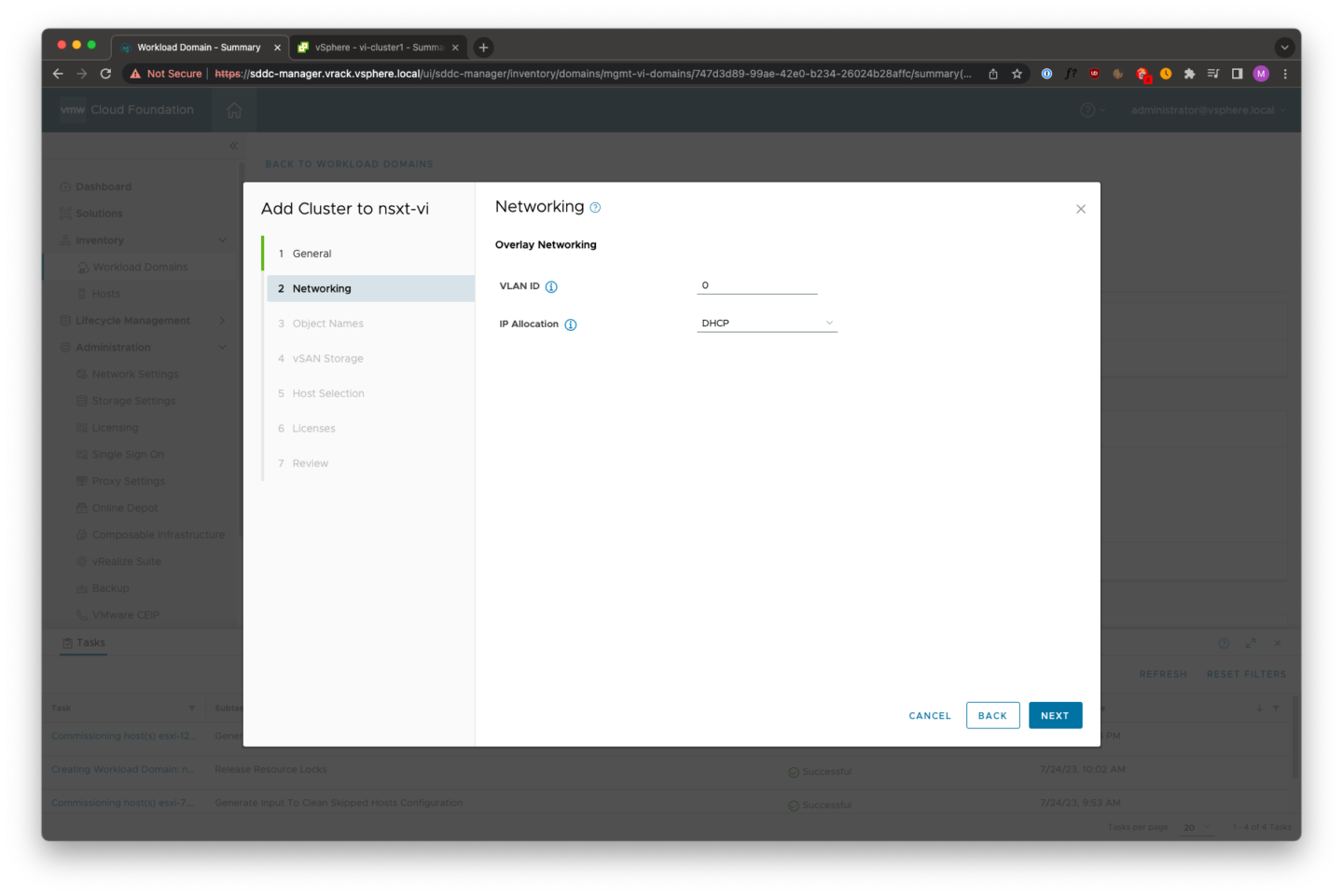Select the General wizard step
The image size is (1343, 896).
(x=312, y=253)
